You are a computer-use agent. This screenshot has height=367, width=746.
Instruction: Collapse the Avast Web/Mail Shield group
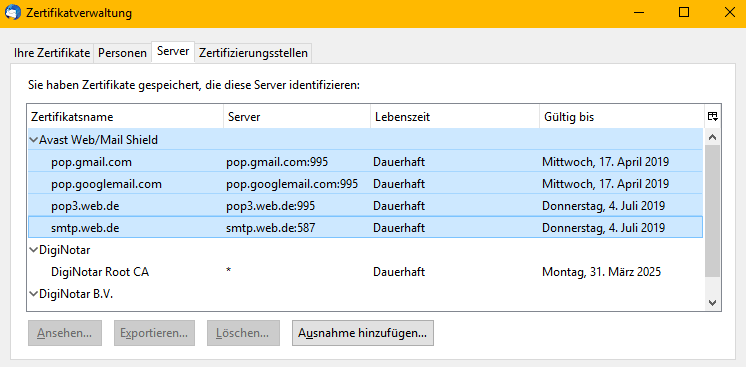[x=33, y=140]
